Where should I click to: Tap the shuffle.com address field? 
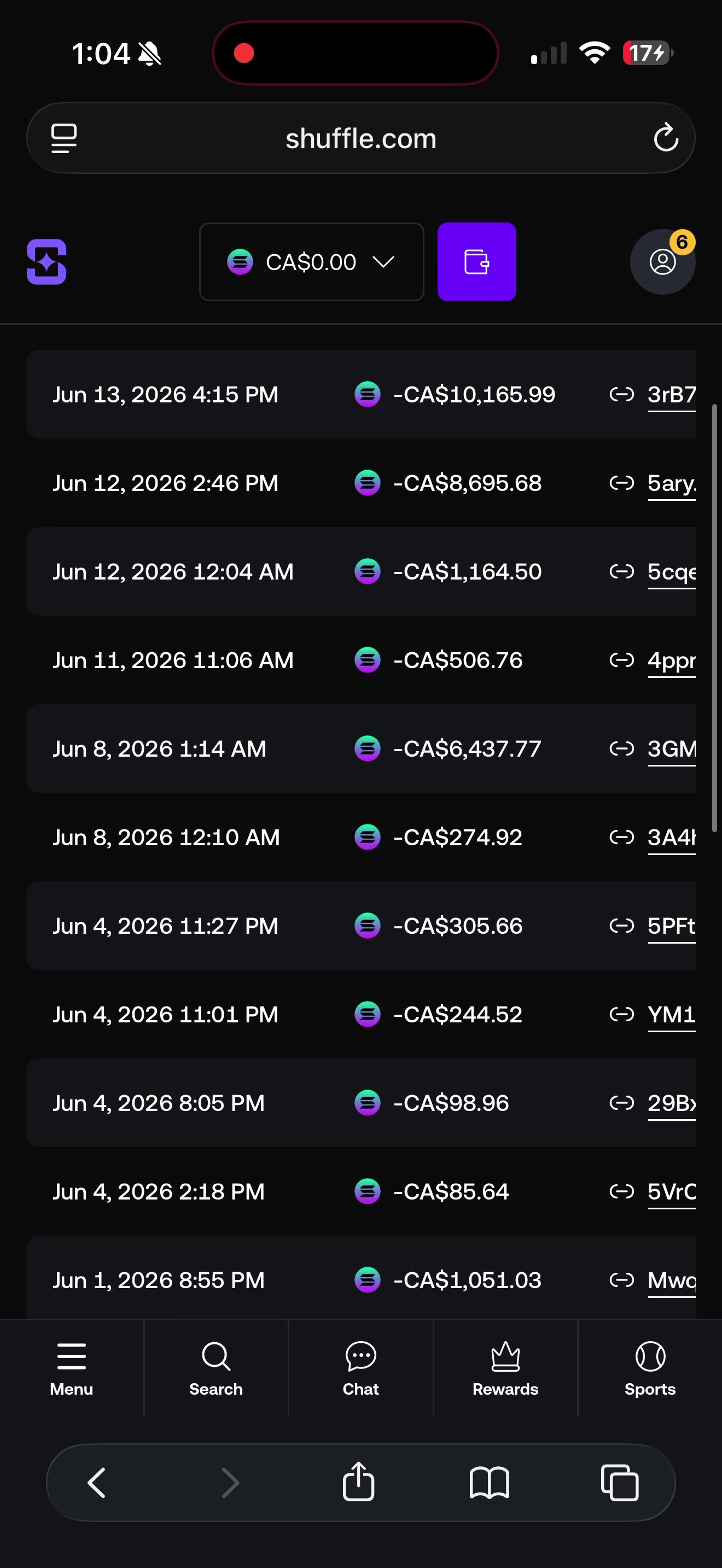[361, 138]
